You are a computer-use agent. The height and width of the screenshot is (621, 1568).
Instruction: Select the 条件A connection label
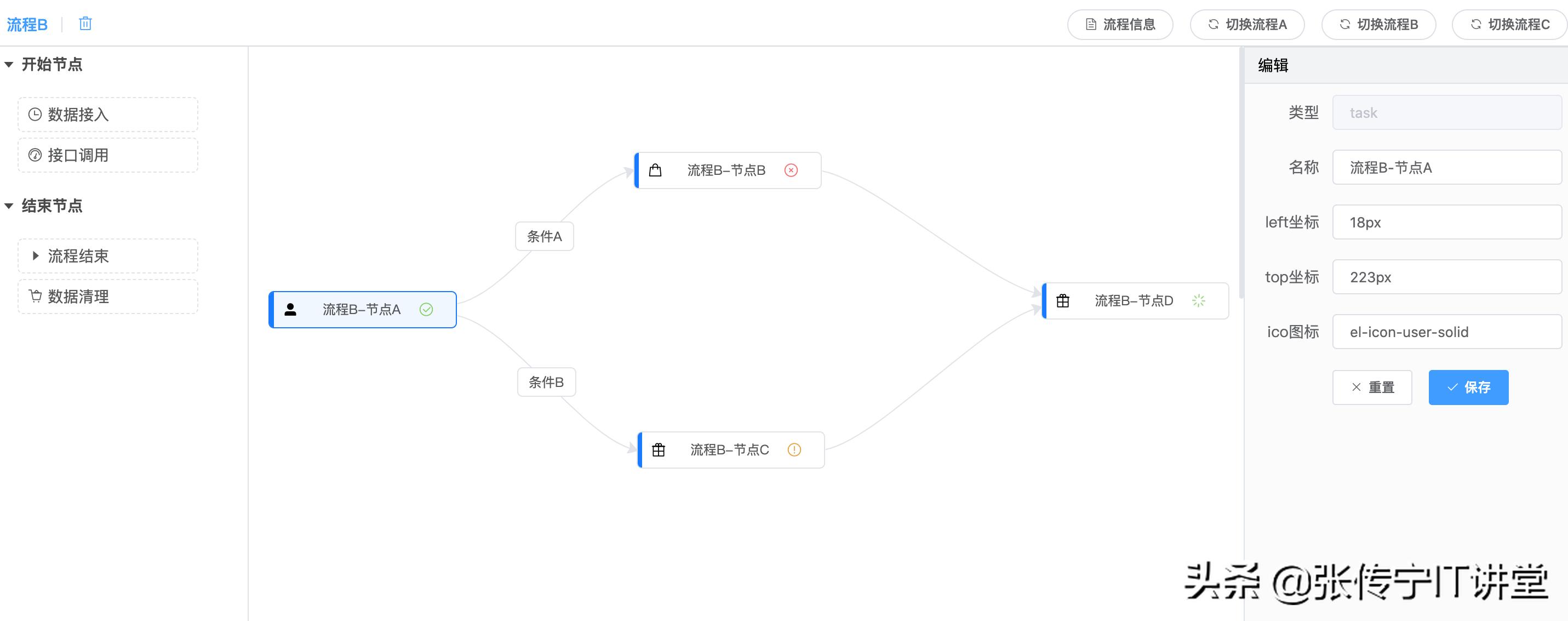(545, 236)
